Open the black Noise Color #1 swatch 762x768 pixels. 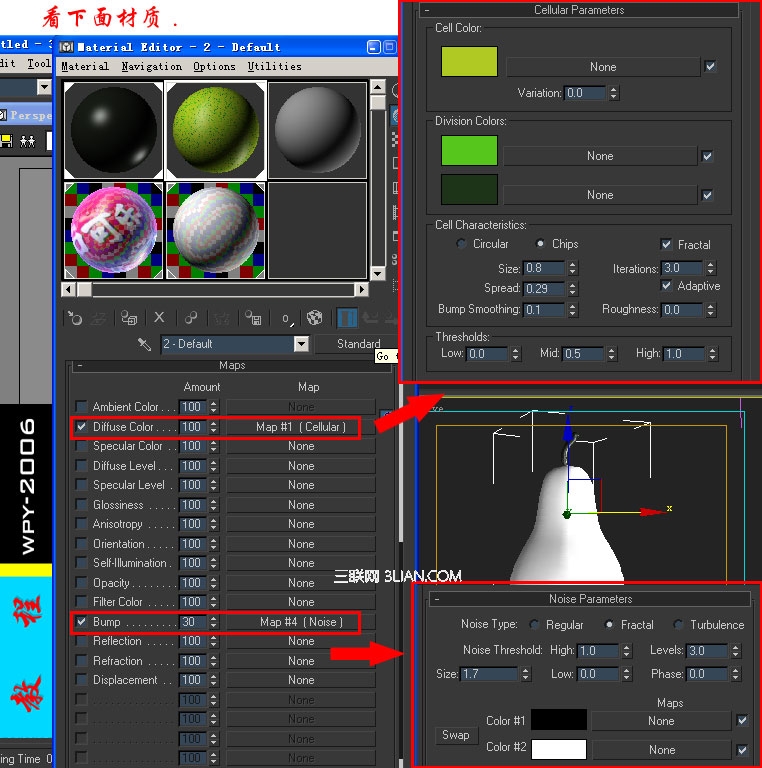pyautogui.click(x=559, y=720)
